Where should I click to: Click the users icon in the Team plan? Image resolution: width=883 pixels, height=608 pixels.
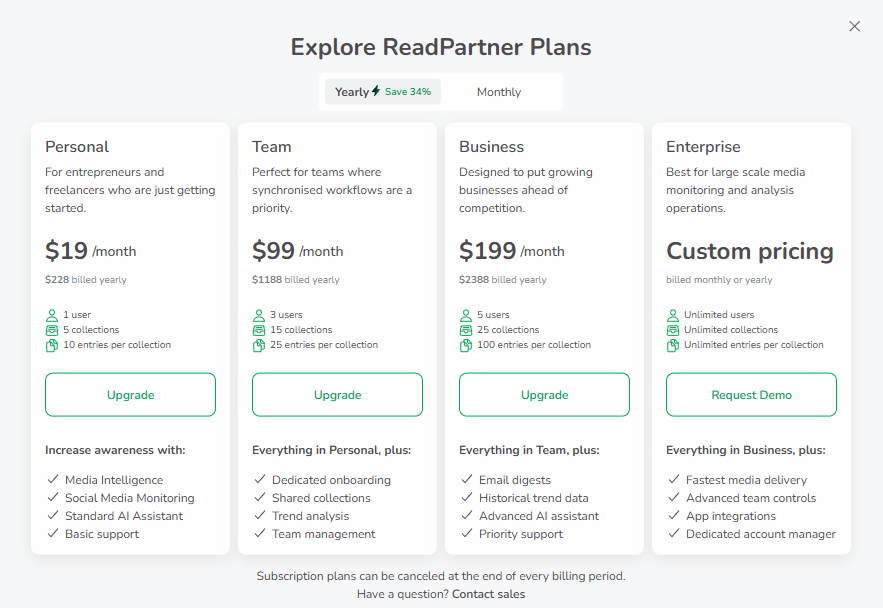click(x=259, y=315)
